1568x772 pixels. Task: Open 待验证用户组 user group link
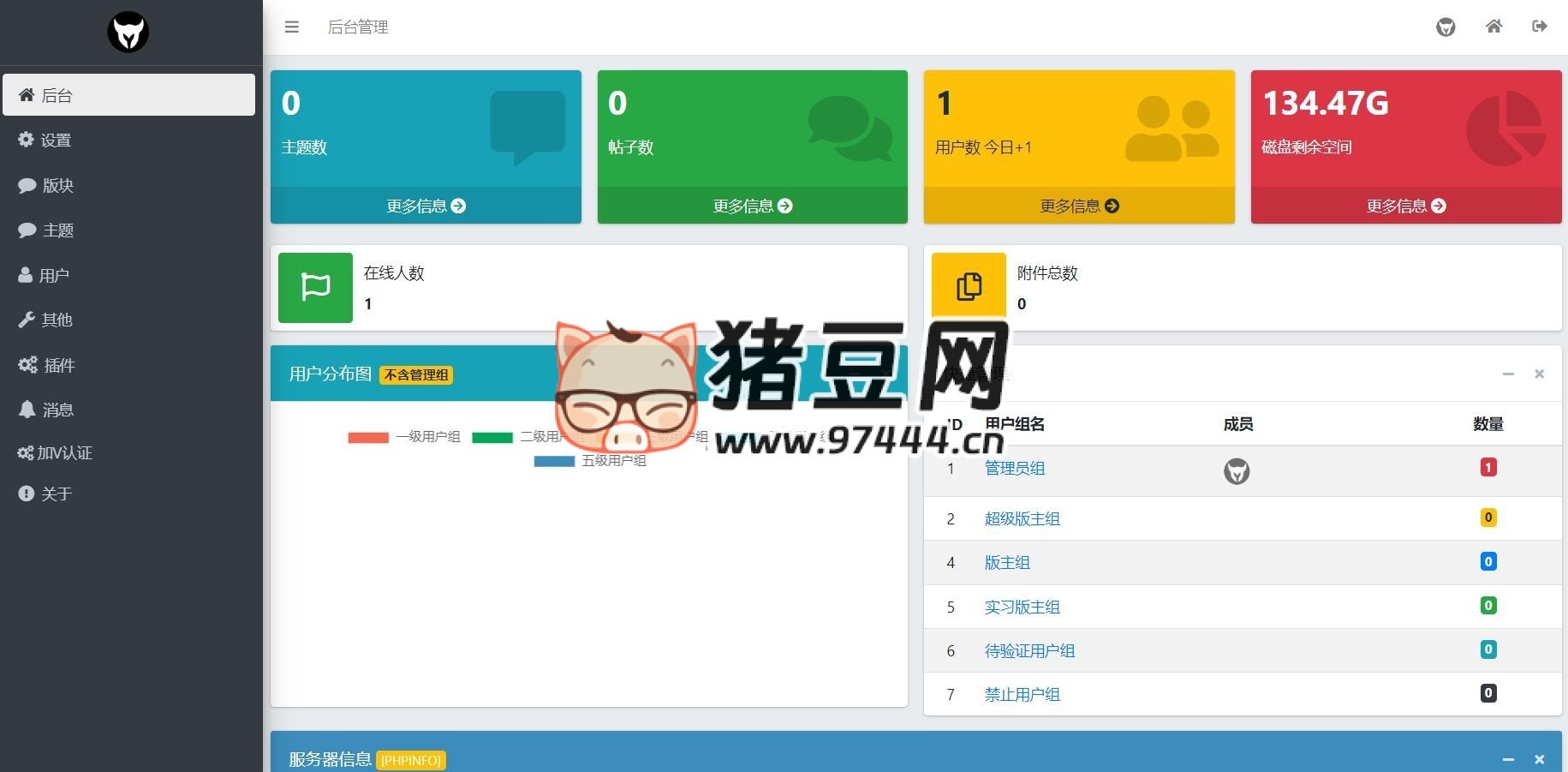[1029, 650]
